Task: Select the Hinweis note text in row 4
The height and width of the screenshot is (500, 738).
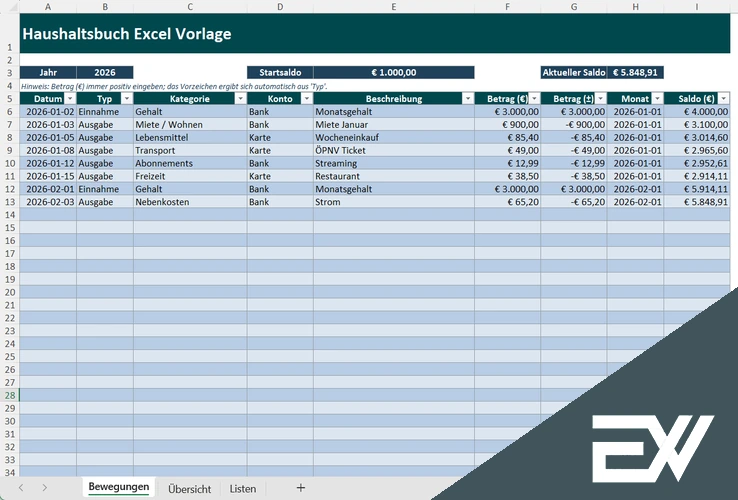Action: 174,87
